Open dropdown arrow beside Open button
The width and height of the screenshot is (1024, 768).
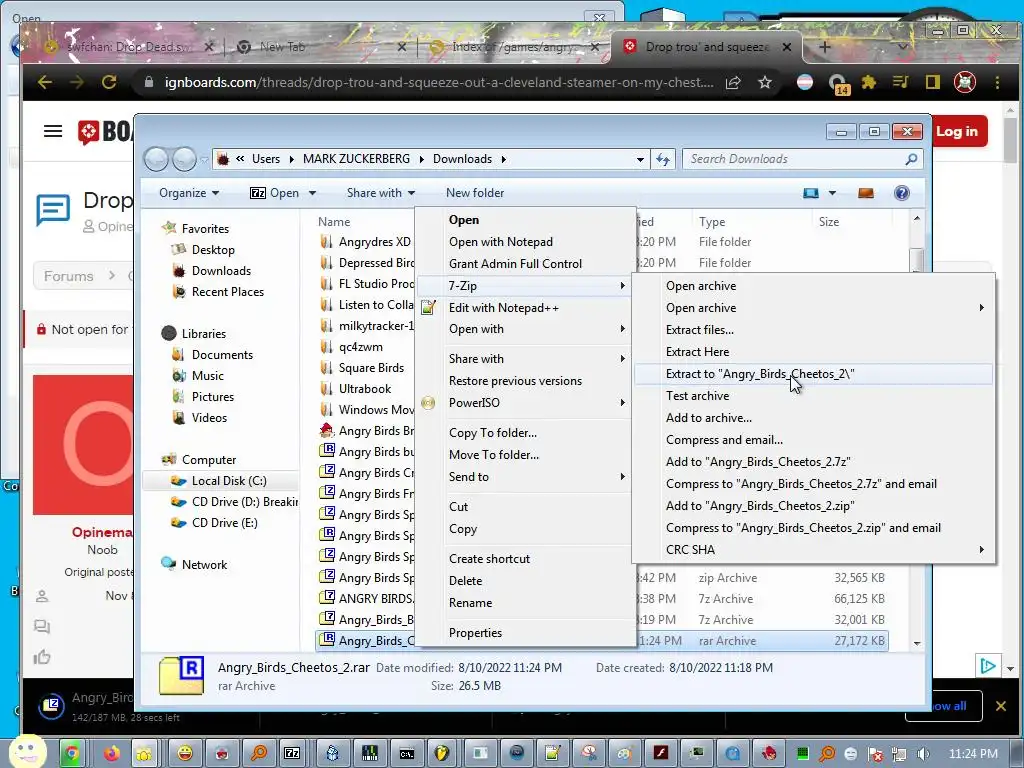[312, 193]
